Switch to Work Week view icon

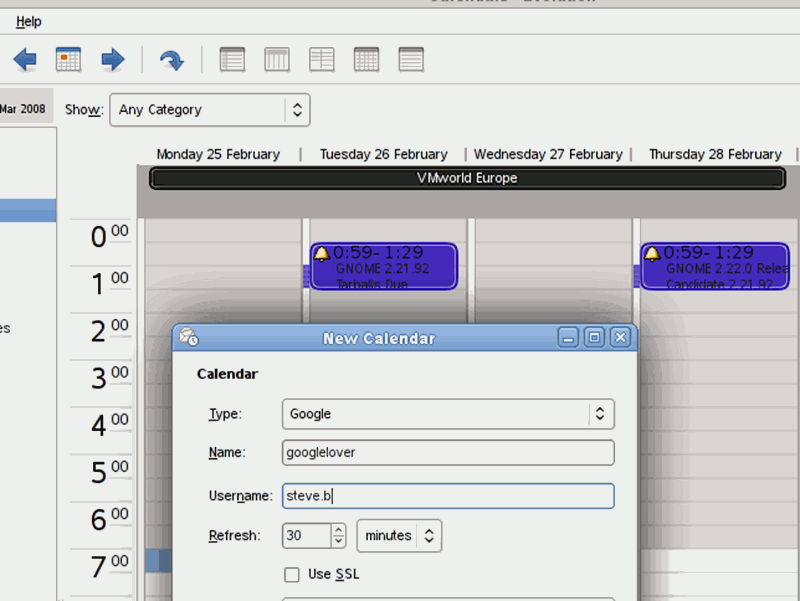click(x=277, y=59)
